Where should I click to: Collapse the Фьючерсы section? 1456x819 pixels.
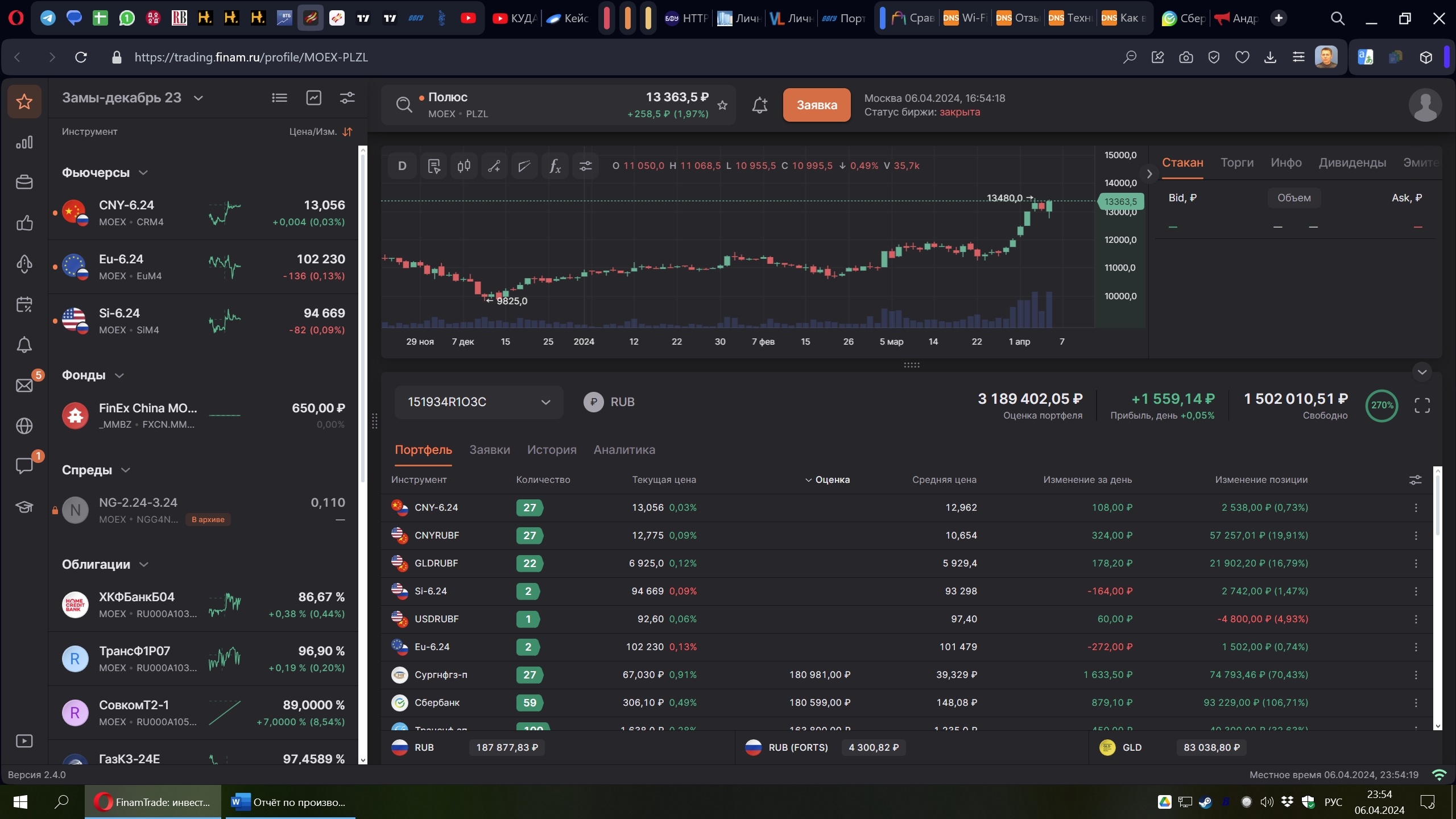tap(143, 173)
